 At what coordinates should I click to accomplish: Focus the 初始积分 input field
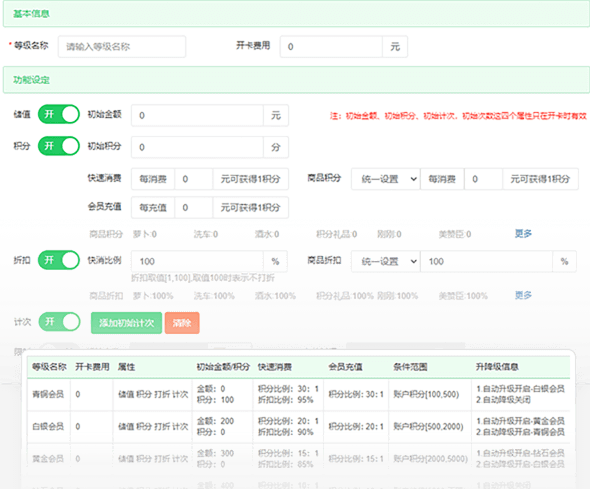coord(197,147)
